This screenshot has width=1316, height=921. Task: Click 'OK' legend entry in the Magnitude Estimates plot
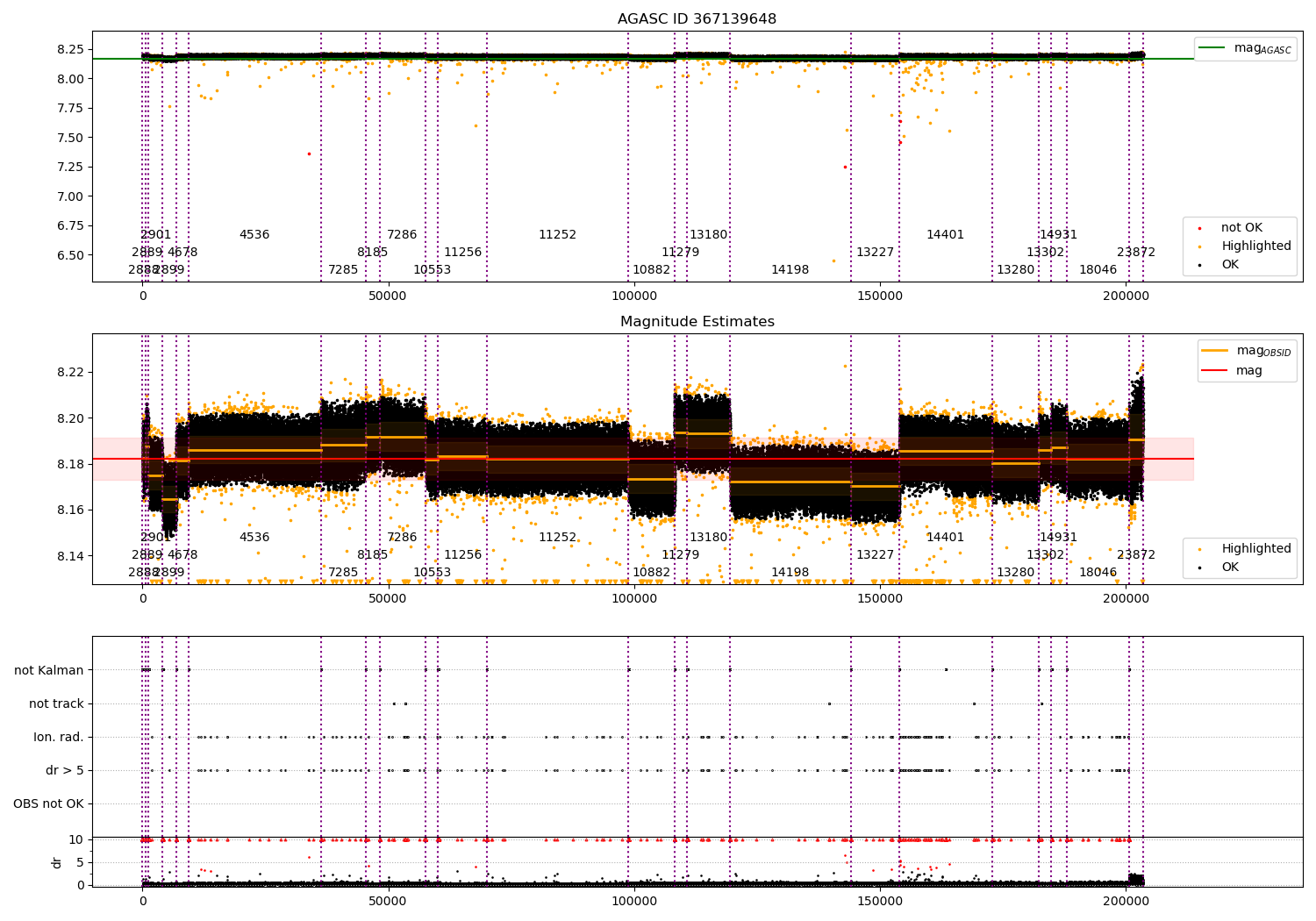[x=1220, y=567]
